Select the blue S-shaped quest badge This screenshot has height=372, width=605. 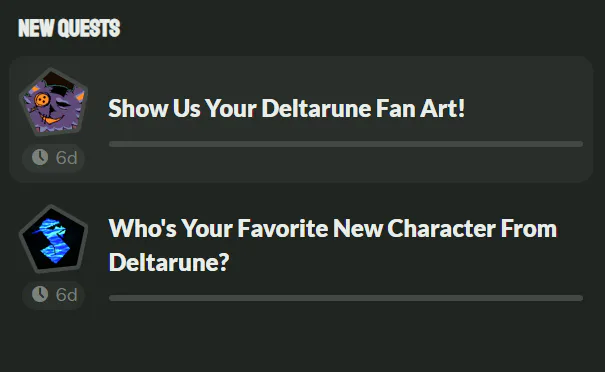pyautogui.click(x=53, y=239)
